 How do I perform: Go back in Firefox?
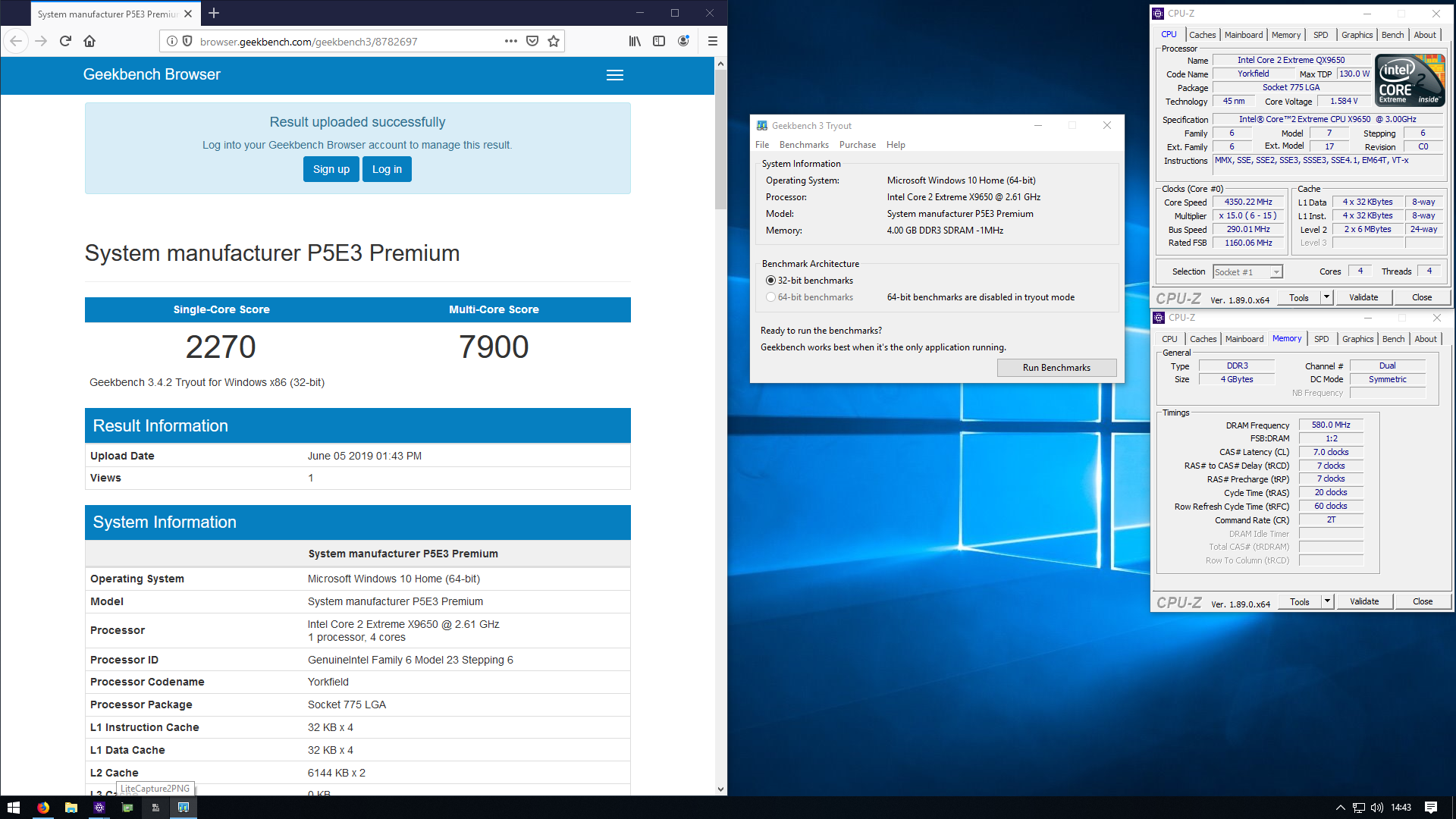16,41
